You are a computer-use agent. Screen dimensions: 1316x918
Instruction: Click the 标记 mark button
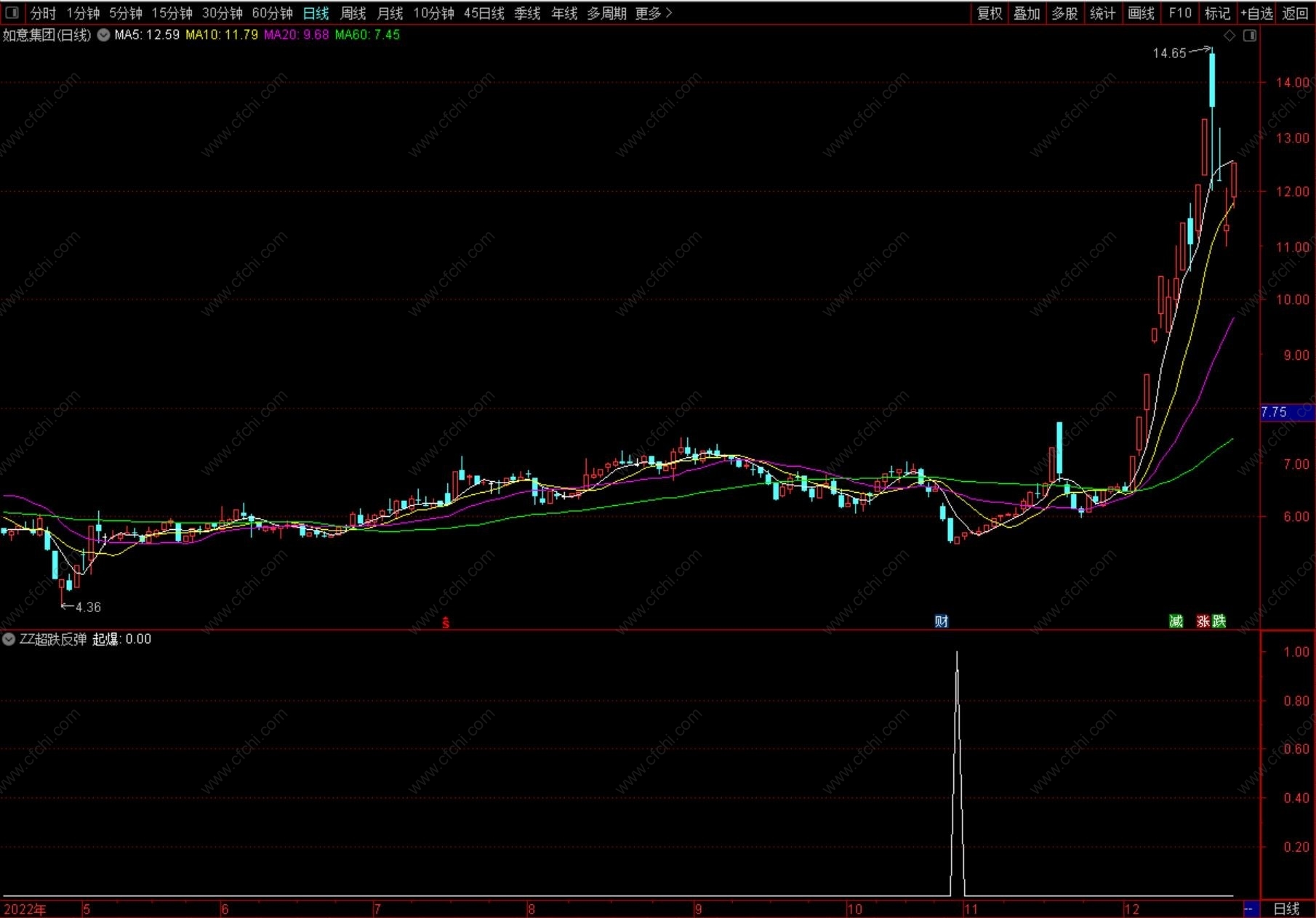pos(1217,13)
